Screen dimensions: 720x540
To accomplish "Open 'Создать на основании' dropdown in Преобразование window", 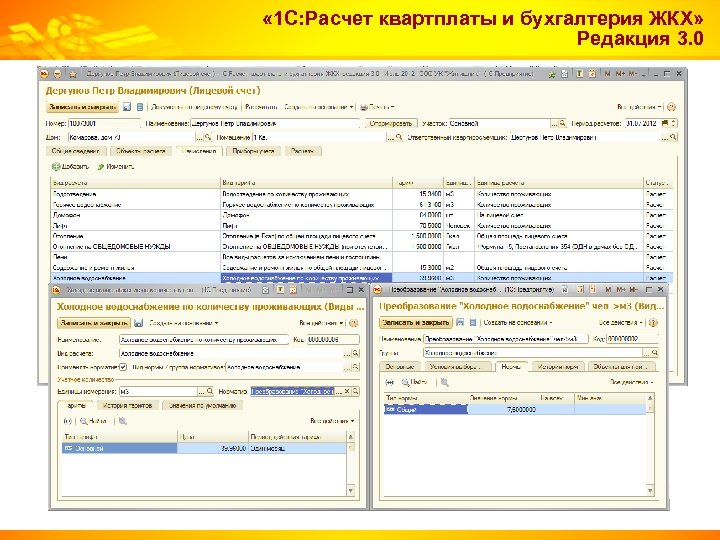I will [518, 323].
